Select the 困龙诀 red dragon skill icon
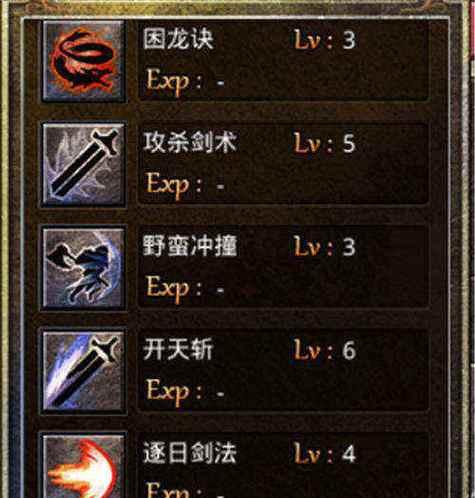 [84, 61]
